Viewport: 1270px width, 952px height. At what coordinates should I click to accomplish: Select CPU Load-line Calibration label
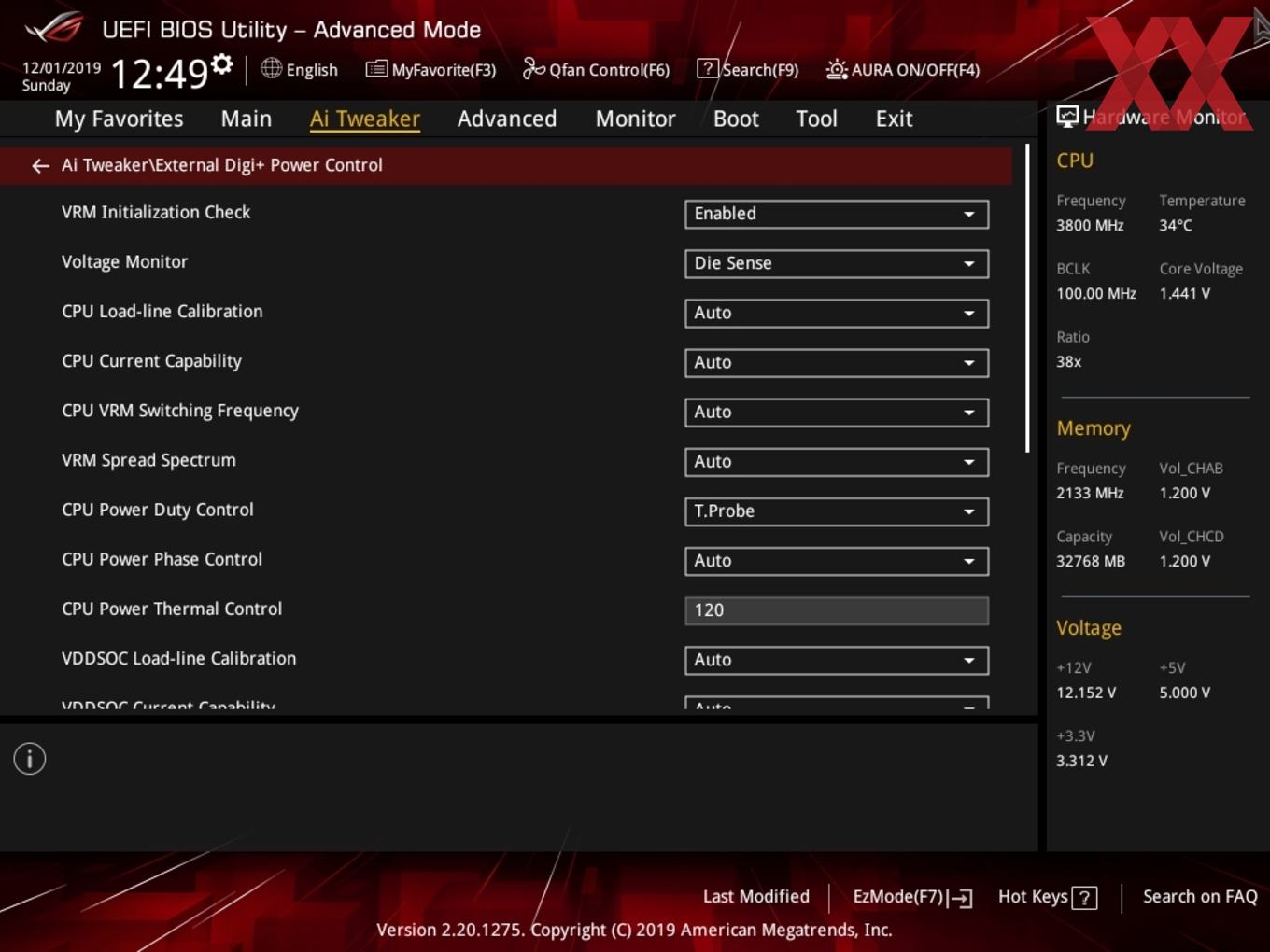(162, 311)
